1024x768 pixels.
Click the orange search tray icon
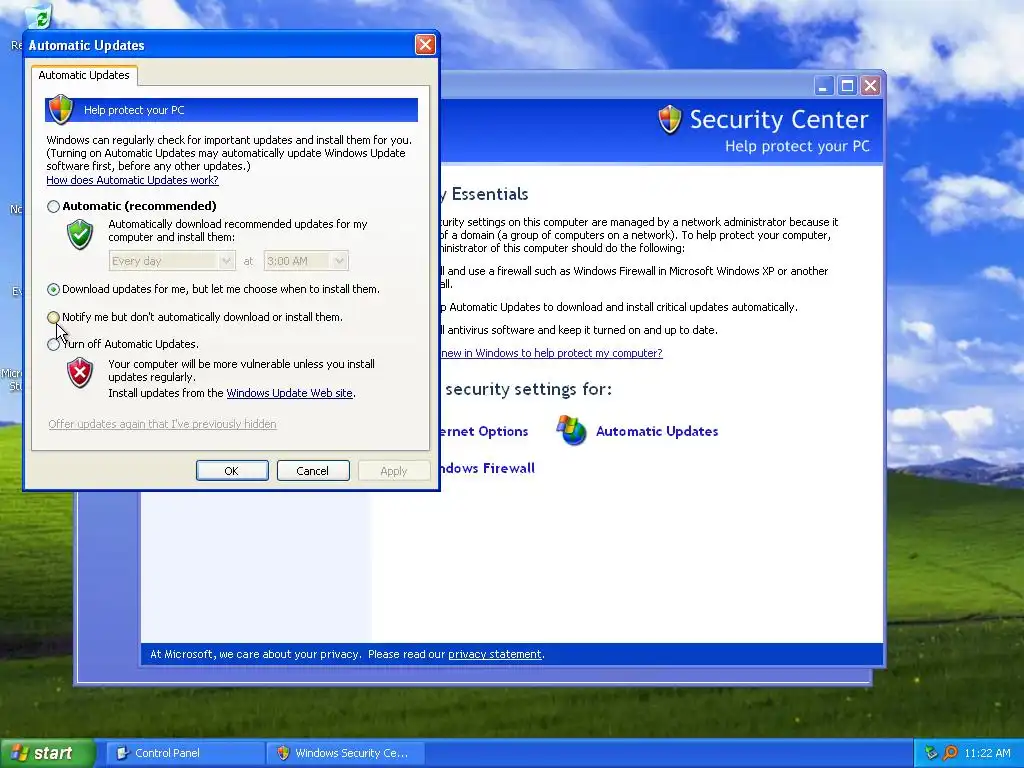click(950, 753)
